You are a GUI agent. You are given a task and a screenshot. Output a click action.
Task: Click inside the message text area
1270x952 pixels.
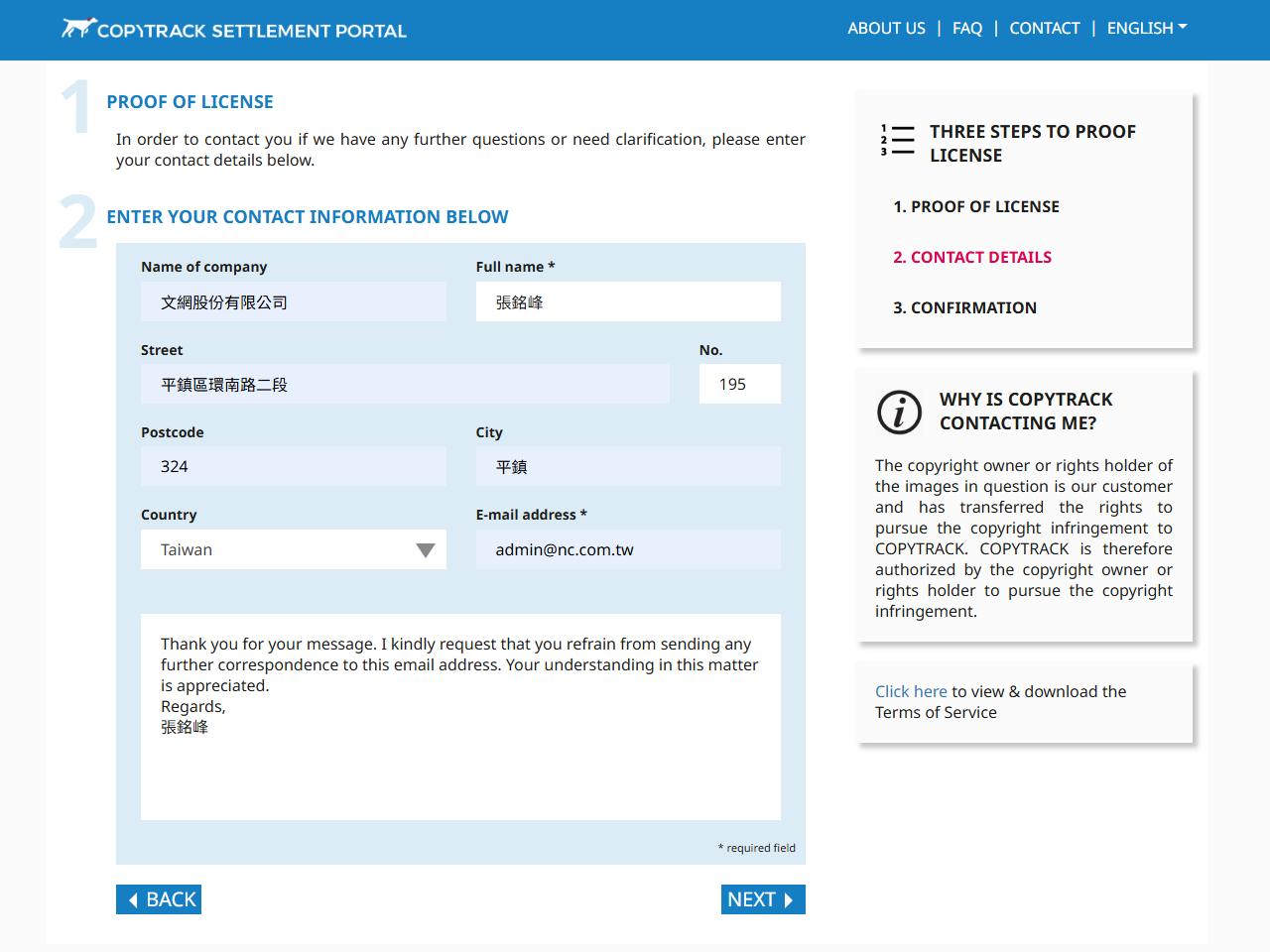pos(460,717)
